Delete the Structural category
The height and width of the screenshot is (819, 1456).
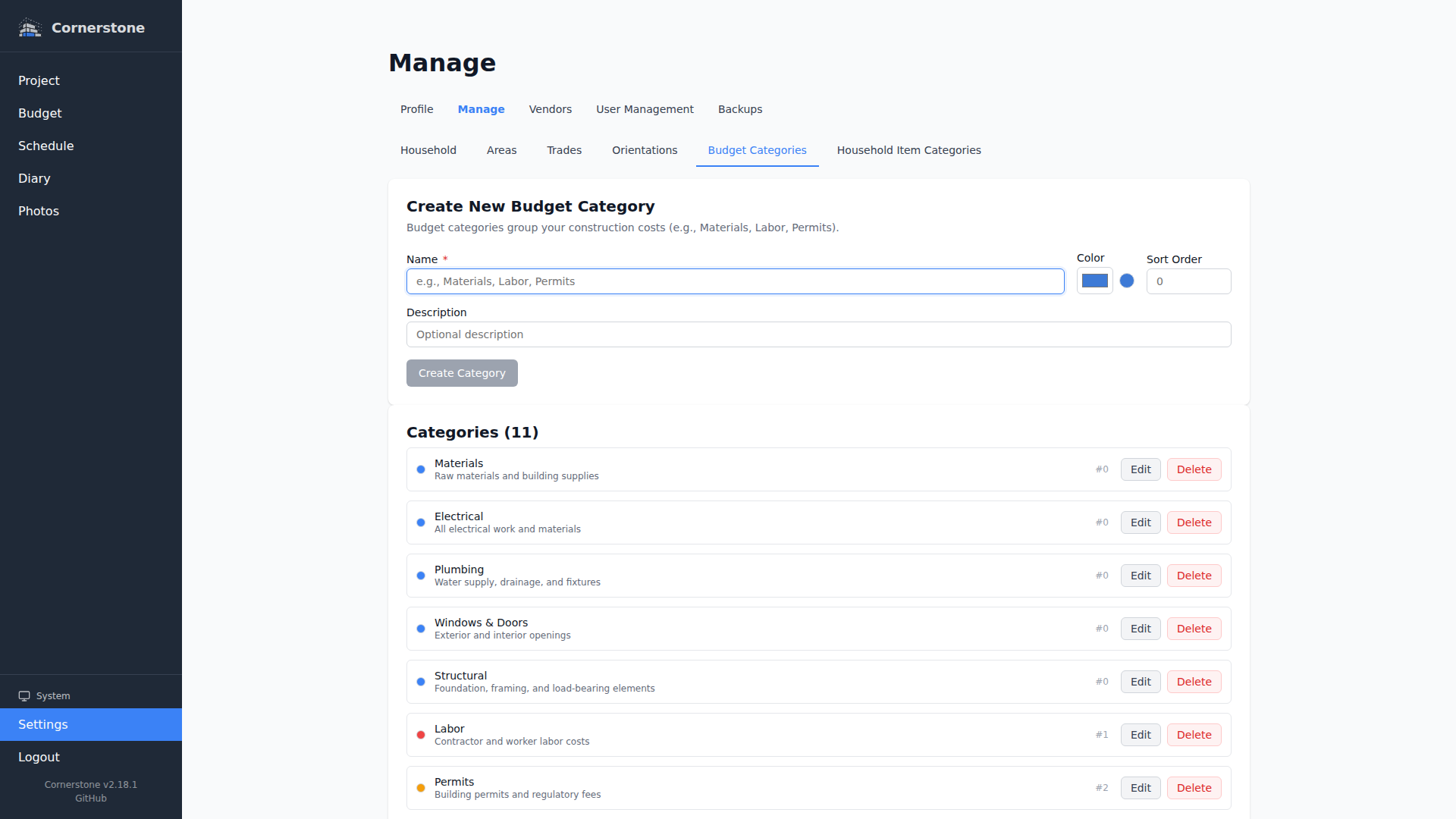click(1194, 682)
